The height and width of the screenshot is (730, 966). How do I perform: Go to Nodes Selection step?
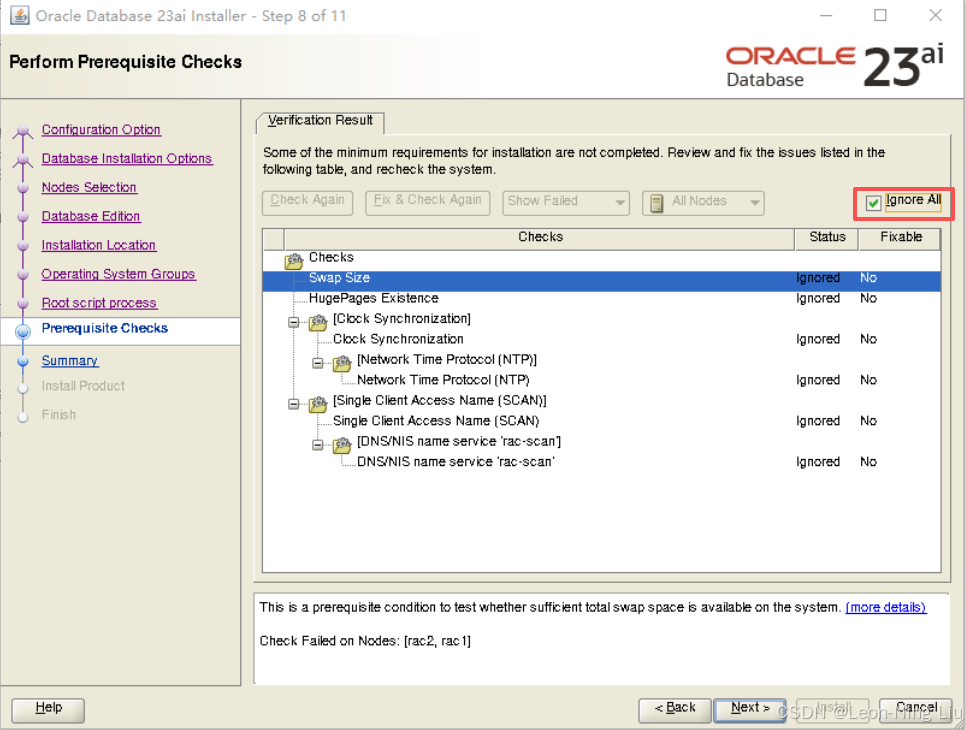(89, 187)
